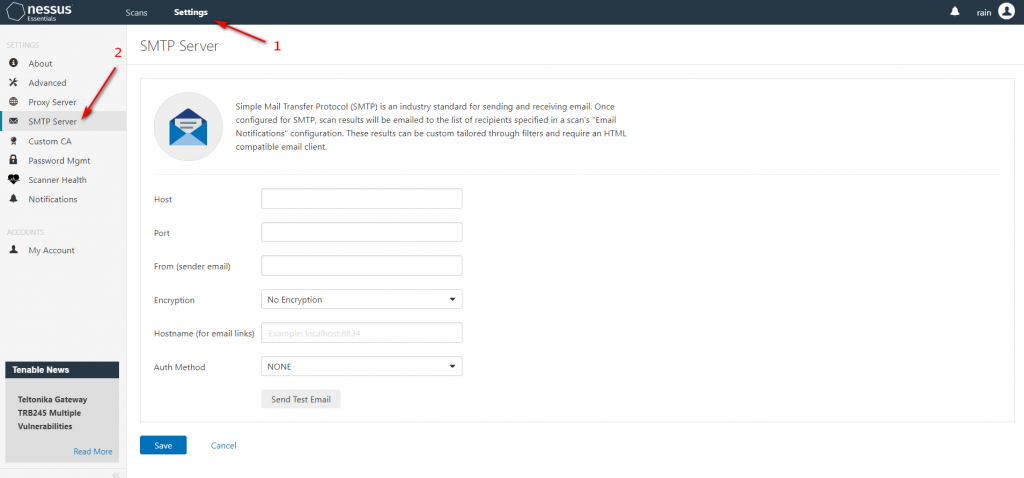The width and height of the screenshot is (1024, 478).
Task: Click the My Account person icon
Action: click(x=14, y=250)
